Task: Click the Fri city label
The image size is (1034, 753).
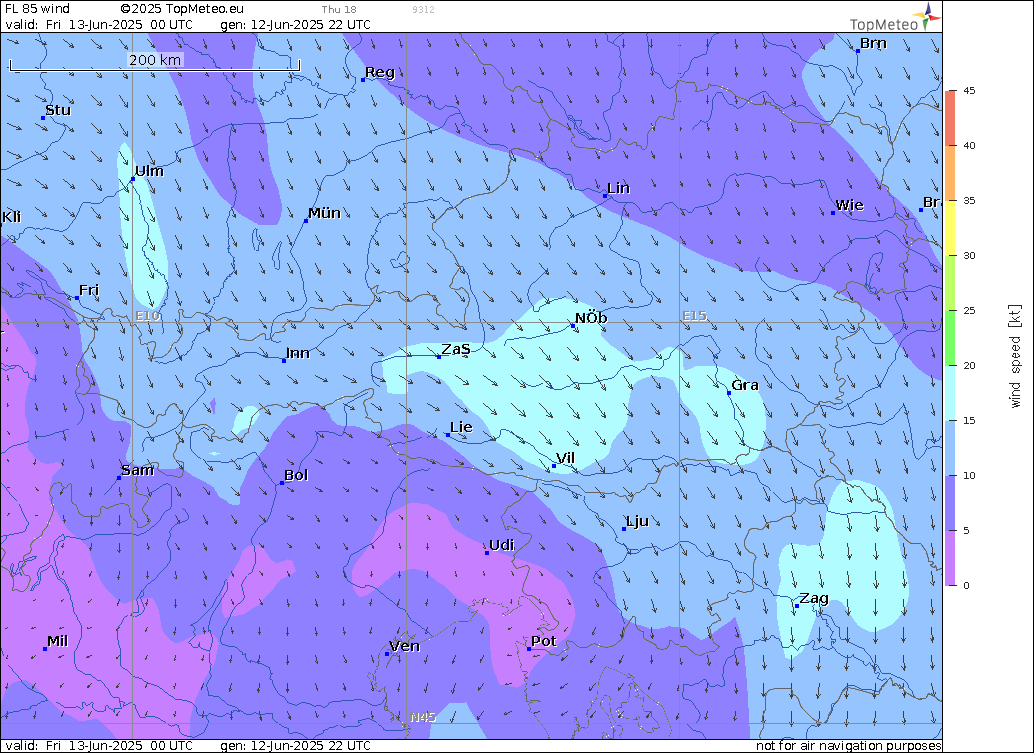Action: pos(89,290)
